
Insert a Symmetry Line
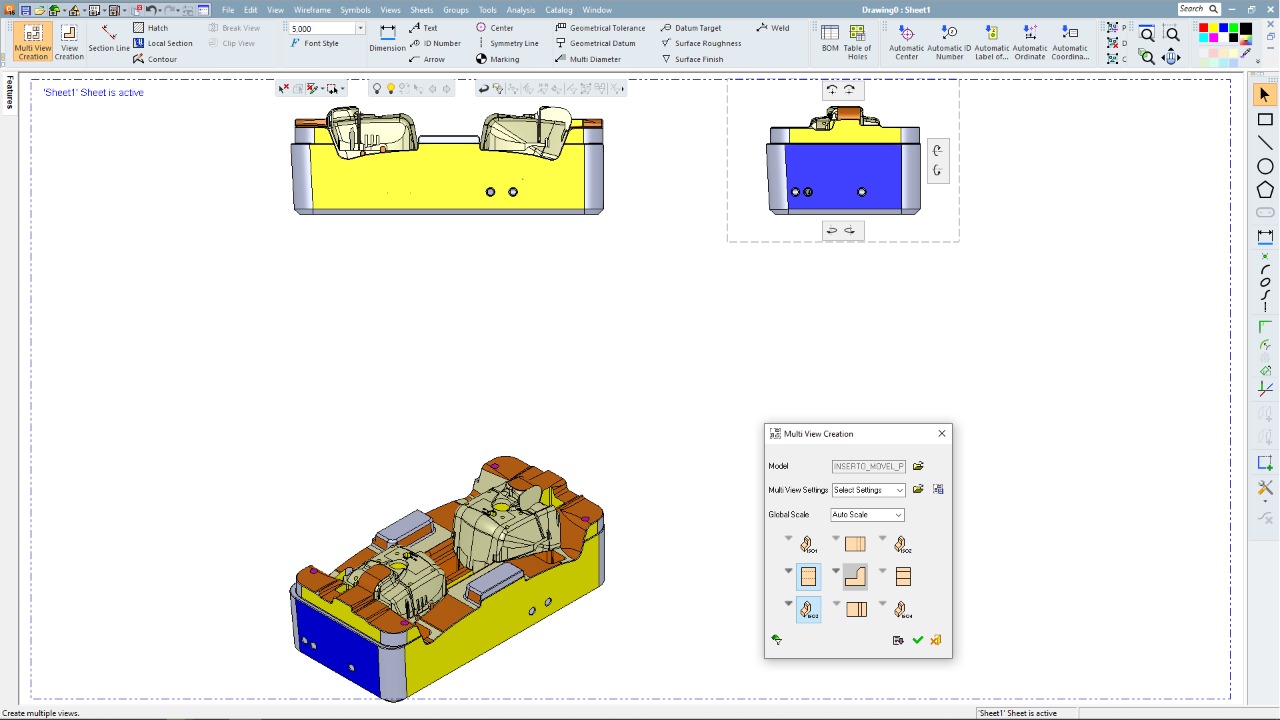click(x=507, y=43)
